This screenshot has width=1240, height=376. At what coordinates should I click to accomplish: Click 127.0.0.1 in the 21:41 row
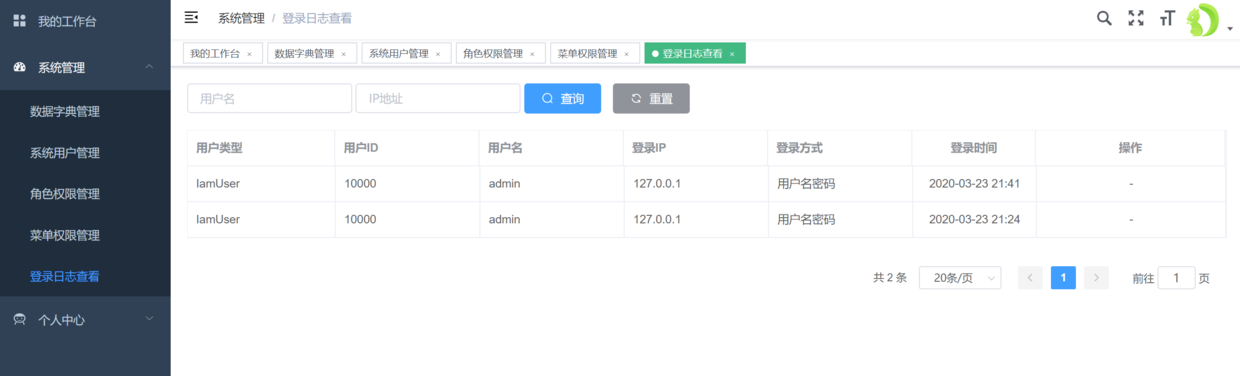657,184
